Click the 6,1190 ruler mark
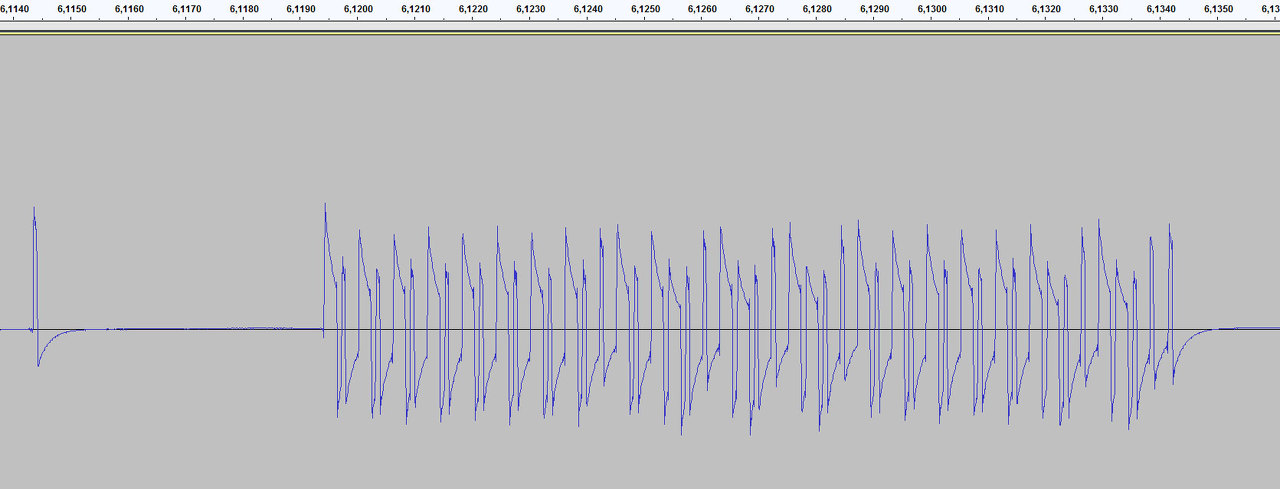The height and width of the screenshot is (489, 1280). click(x=302, y=9)
